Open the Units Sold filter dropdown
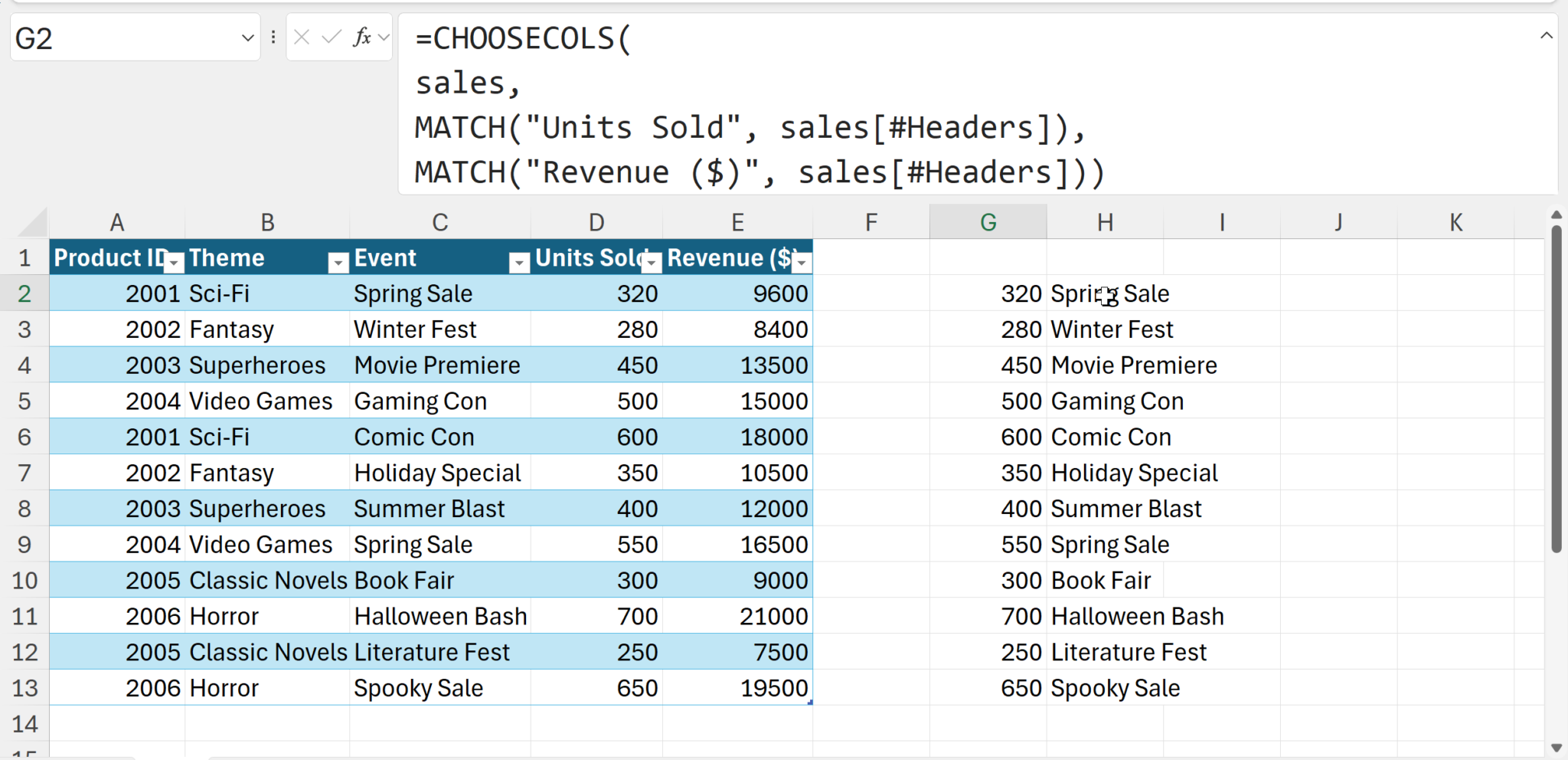This screenshot has width=1568, height=760. click(x=652, y=263)
